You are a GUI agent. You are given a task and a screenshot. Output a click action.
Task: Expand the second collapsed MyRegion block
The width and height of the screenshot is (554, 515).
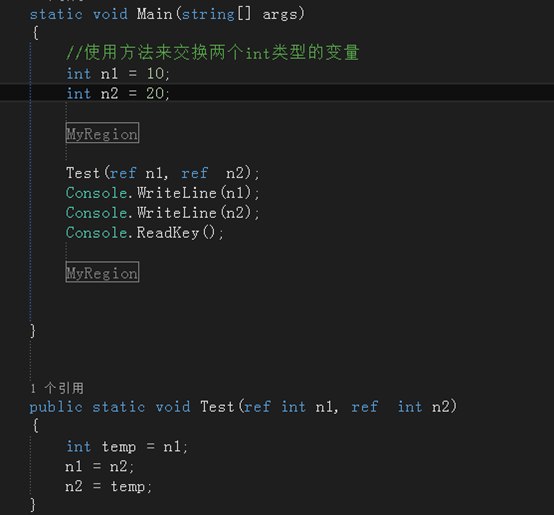(x=102, y=272)
